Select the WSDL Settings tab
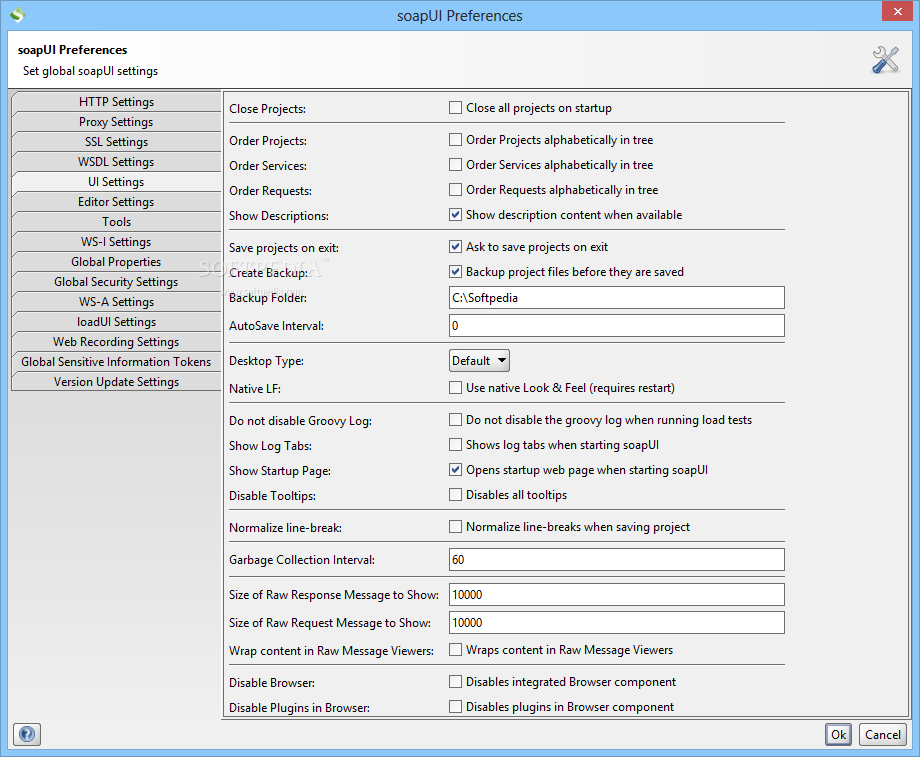 pyautogui.click(x=116, y=161)
